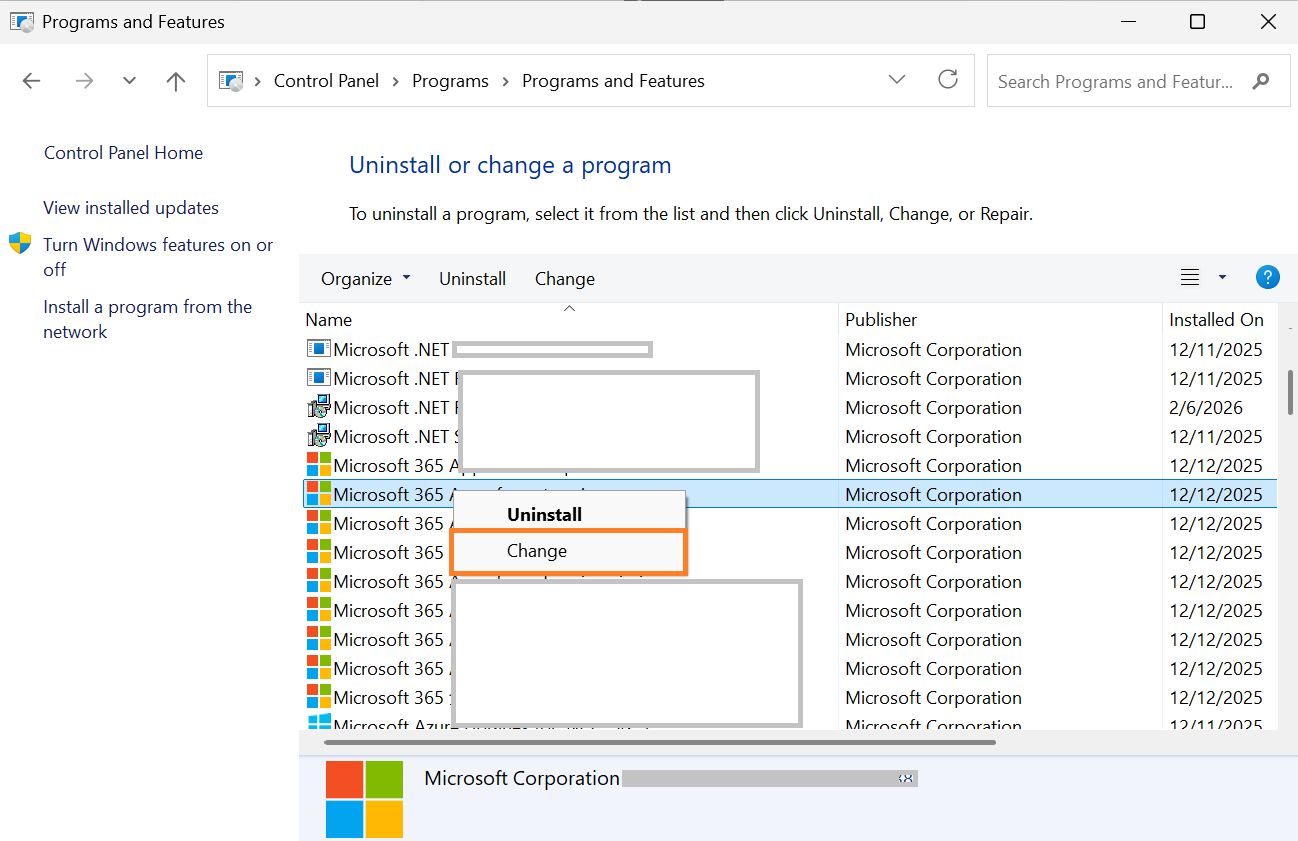This screenshot has height=841, width=1298.
Task: Go up one level with the Up arrow
Action: [176, 82]
